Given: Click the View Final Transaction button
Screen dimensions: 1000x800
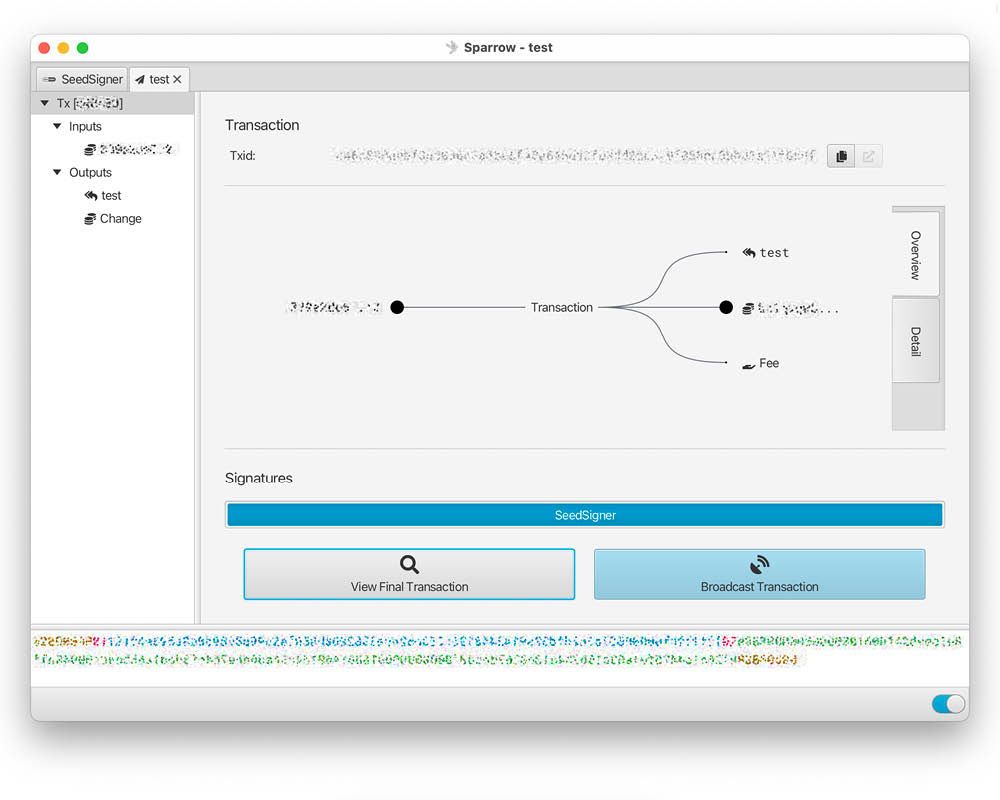Looking at the screenshot, I should (x=409, y=574).
